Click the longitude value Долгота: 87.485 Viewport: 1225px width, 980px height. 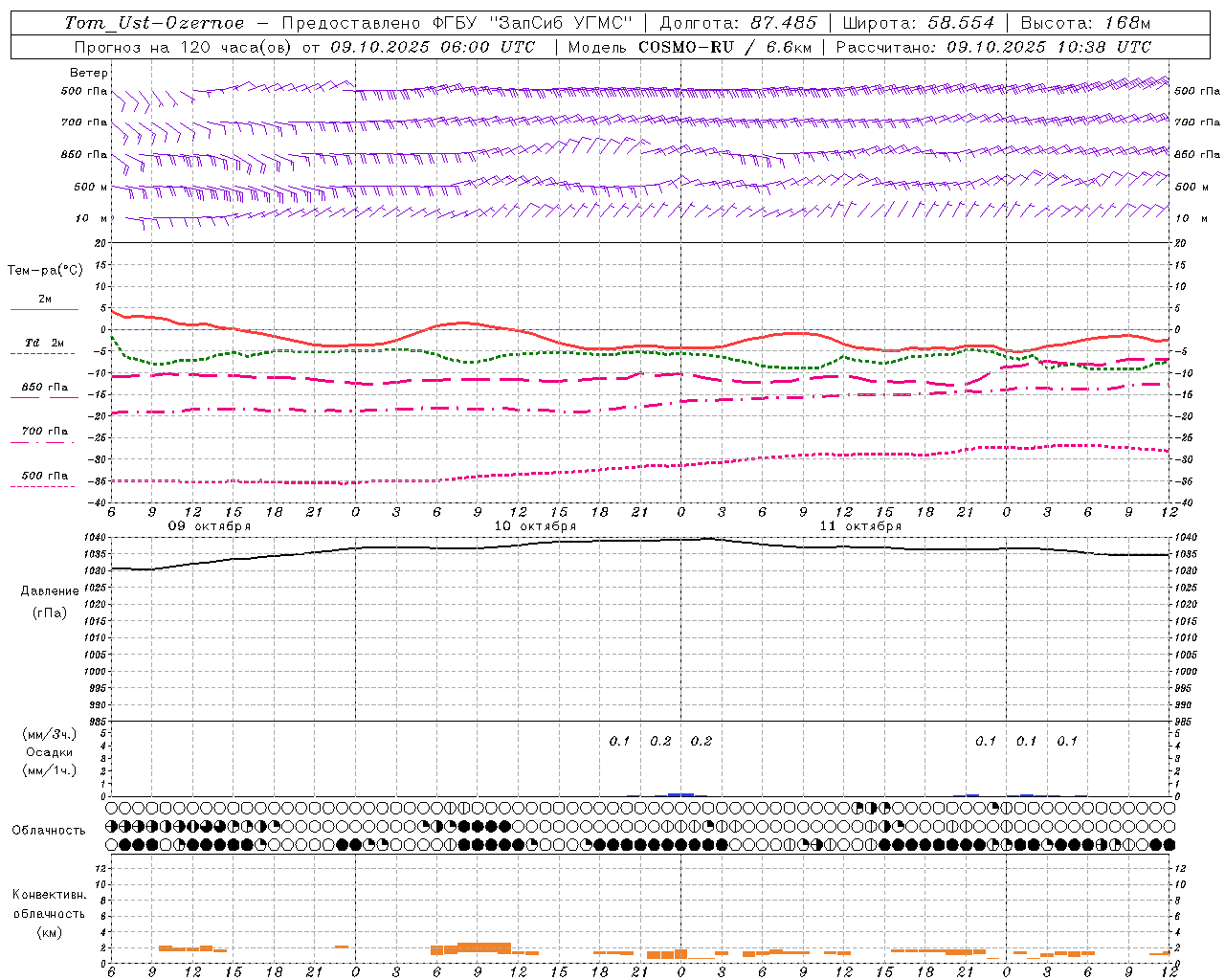(x=739, y=23)
